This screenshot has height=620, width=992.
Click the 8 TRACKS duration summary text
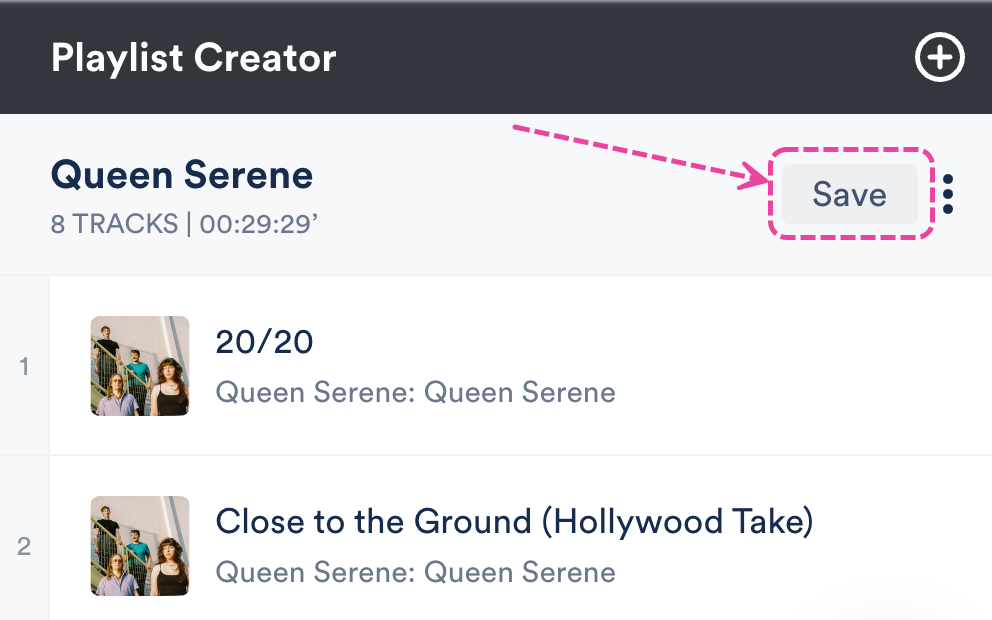(115, 224)
